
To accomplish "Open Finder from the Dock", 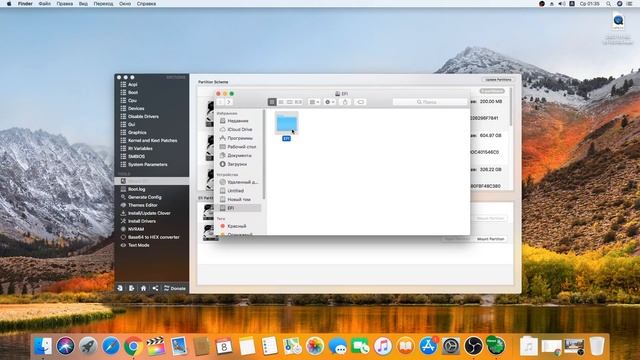I will coord(43,347).
